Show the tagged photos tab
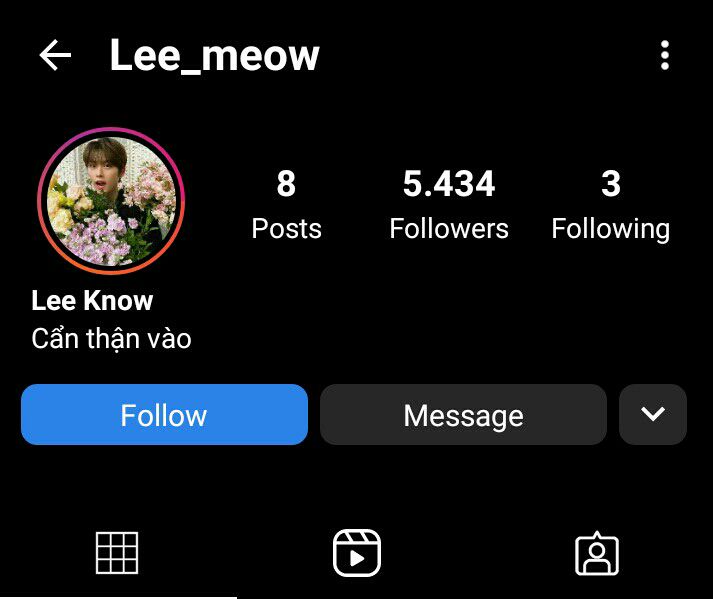Image resolution: width=713 pixels, height=599 pixels. (x=597, y=554)
